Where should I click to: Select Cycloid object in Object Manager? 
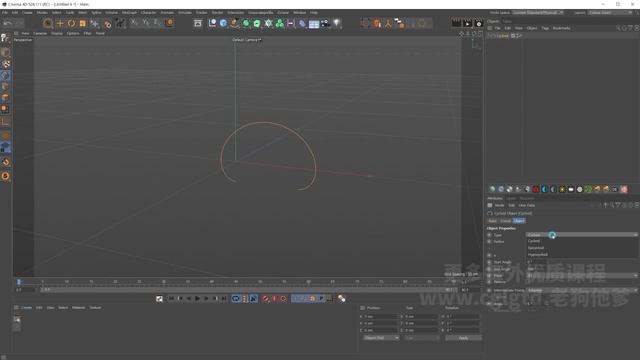click(502, 36)
